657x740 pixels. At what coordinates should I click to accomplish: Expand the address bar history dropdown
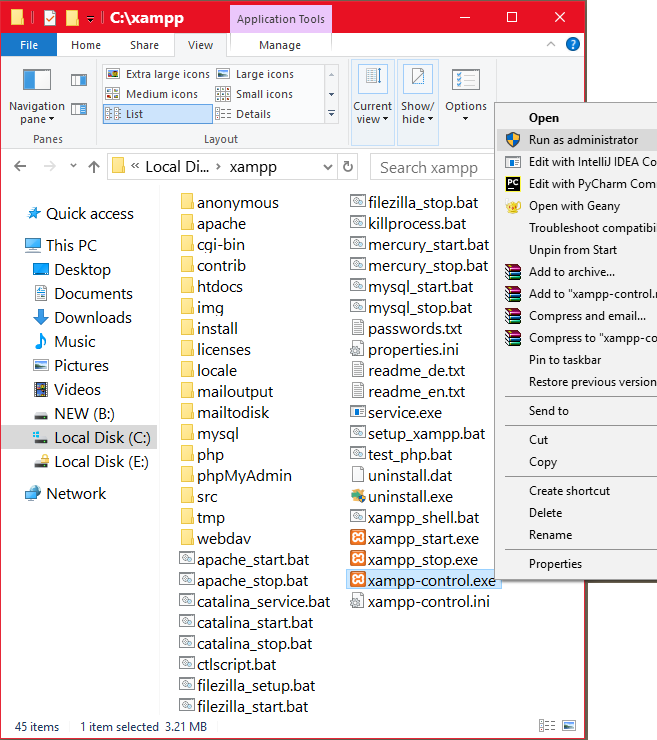pos(328,167)
